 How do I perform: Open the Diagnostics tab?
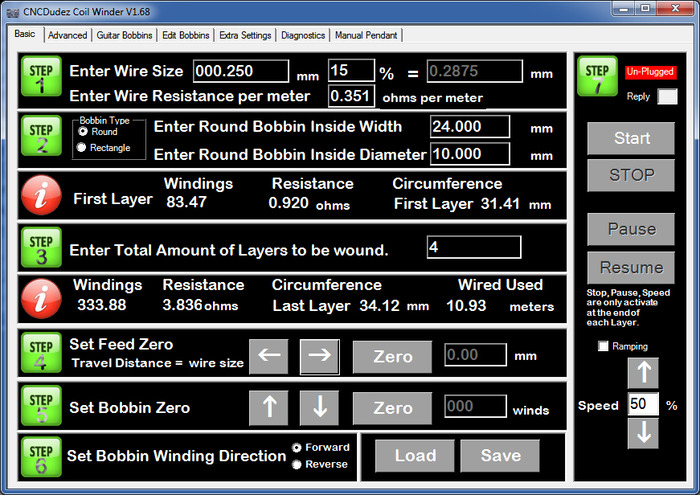pyautogui.click(x=303, y=35)
